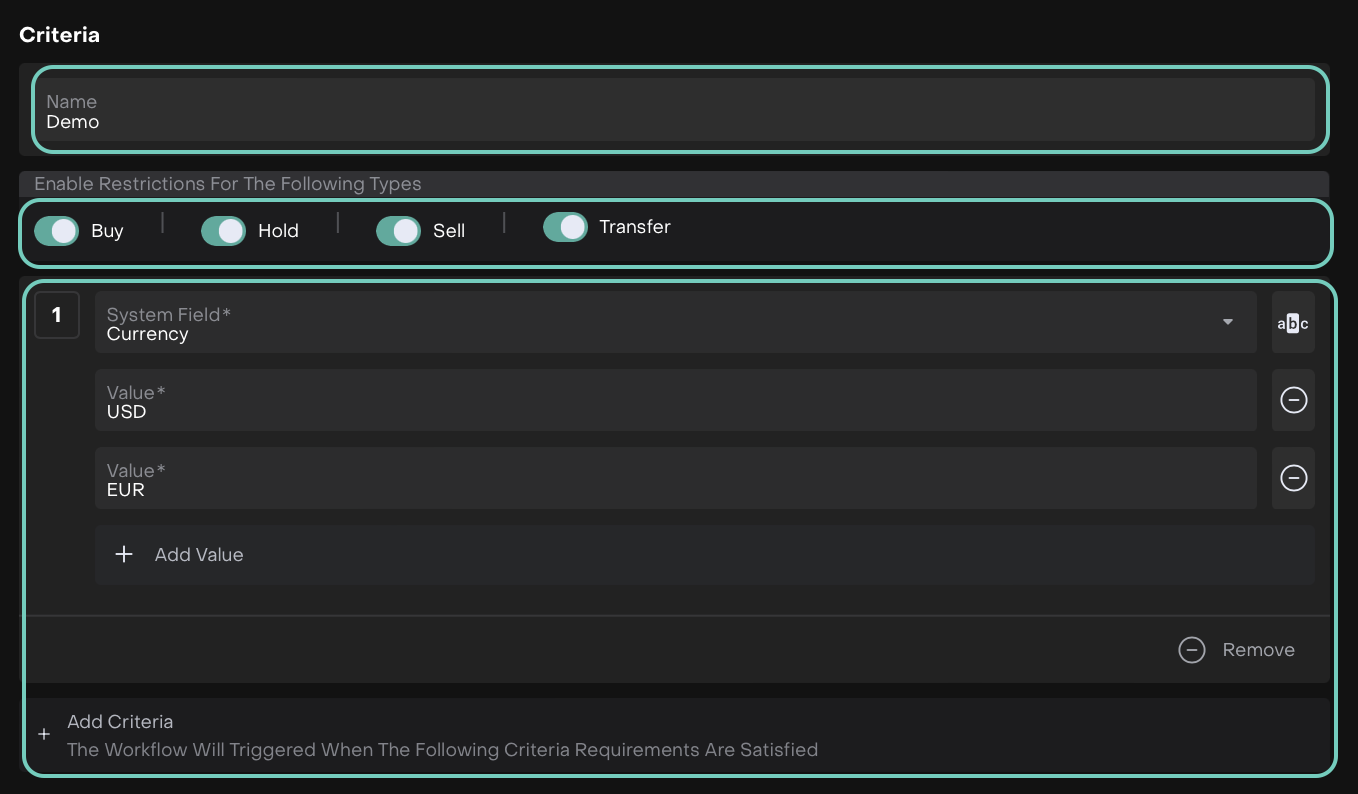
Task: Remove the USD value with its minus icon
Action: coord(1293,400)
